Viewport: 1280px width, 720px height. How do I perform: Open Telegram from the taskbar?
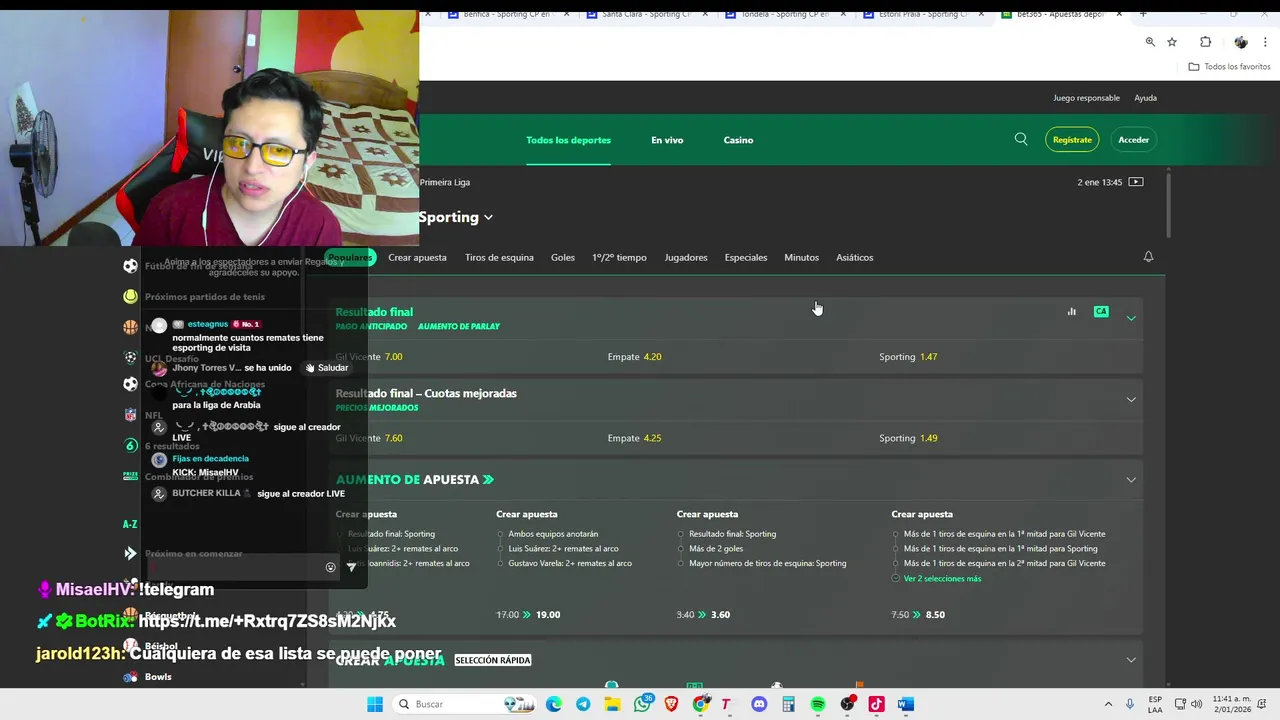[x=583, y=704]
